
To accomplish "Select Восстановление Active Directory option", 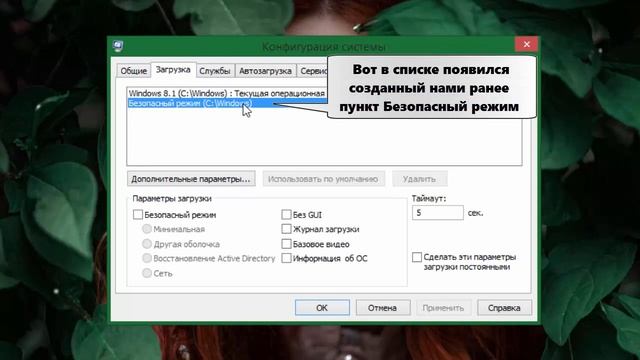I will point(147,258).
